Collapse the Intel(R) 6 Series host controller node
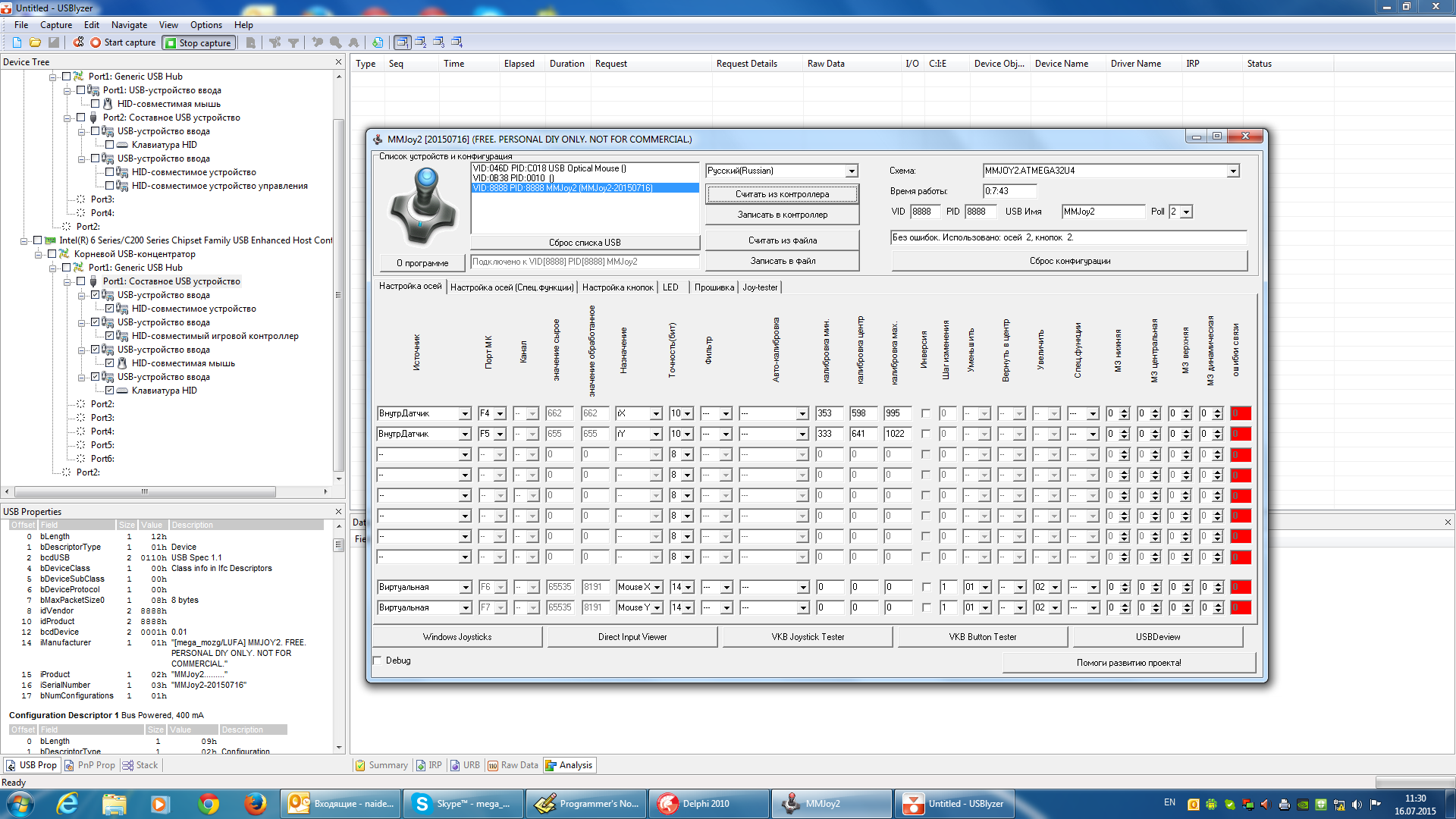1456x819 pixels. click(x=24, y=240)
